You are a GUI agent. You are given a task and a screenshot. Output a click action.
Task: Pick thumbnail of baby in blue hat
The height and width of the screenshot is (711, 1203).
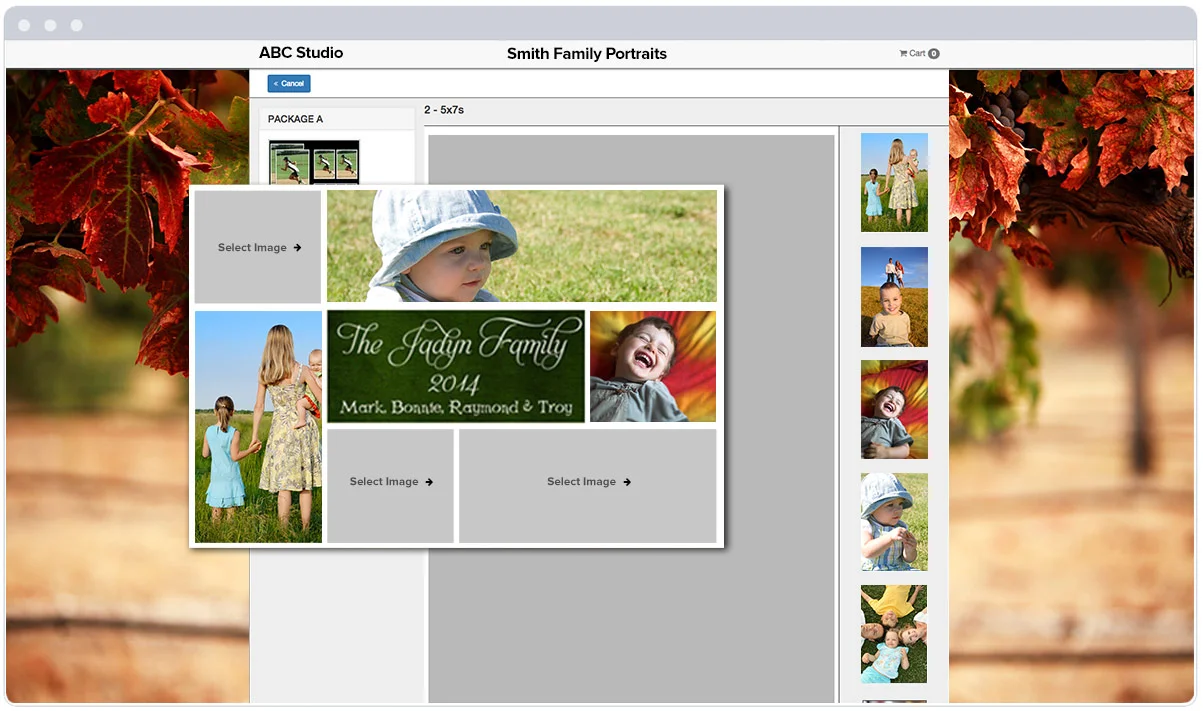894,522
